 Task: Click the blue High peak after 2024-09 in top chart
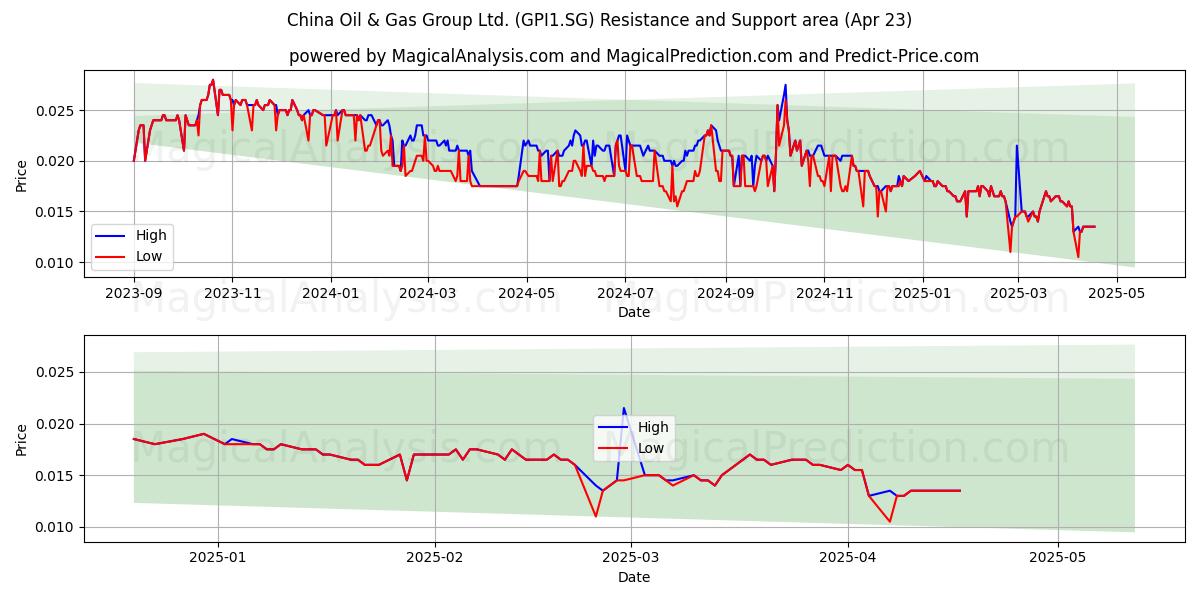[x=785, y=85]
